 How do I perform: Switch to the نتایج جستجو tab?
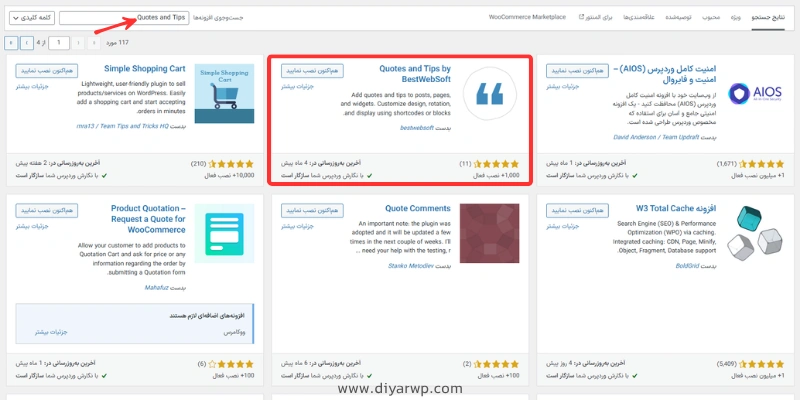tap(768, 17)
